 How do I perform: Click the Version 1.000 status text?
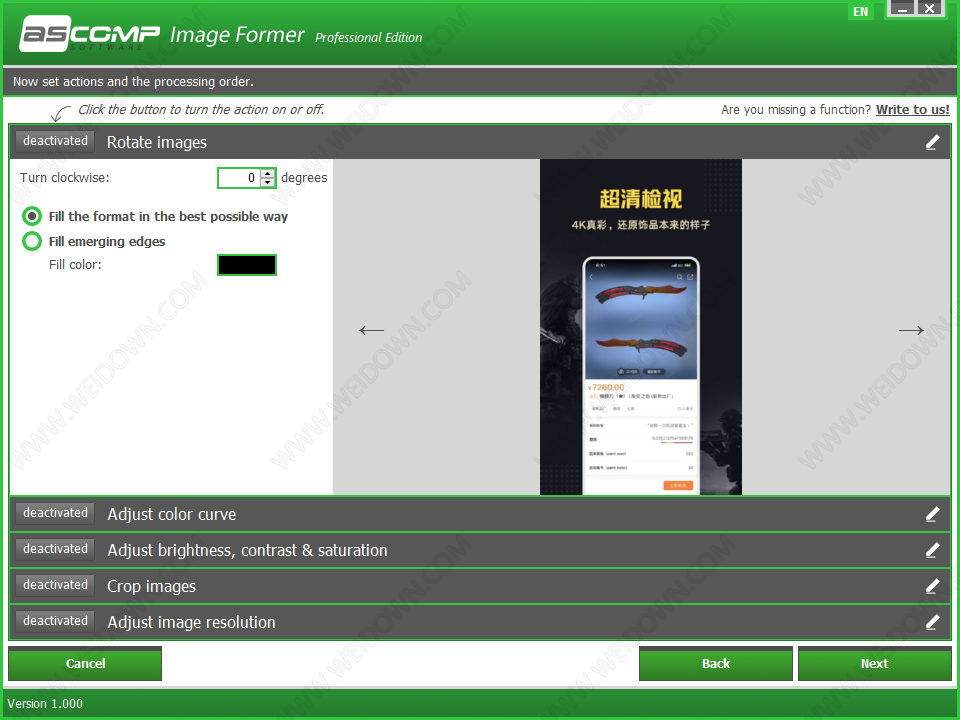pyautogui.click(x=45, y=703)
